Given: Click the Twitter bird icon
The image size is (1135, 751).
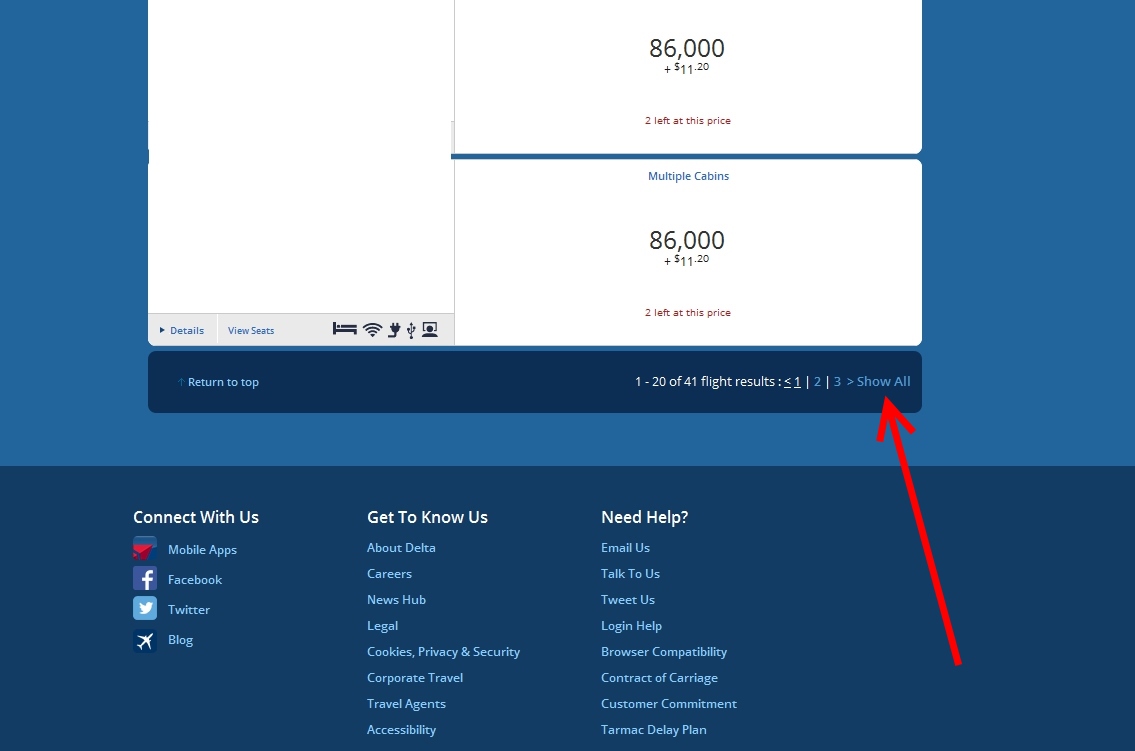Looking at the screenshot, I should click(145, 609).
